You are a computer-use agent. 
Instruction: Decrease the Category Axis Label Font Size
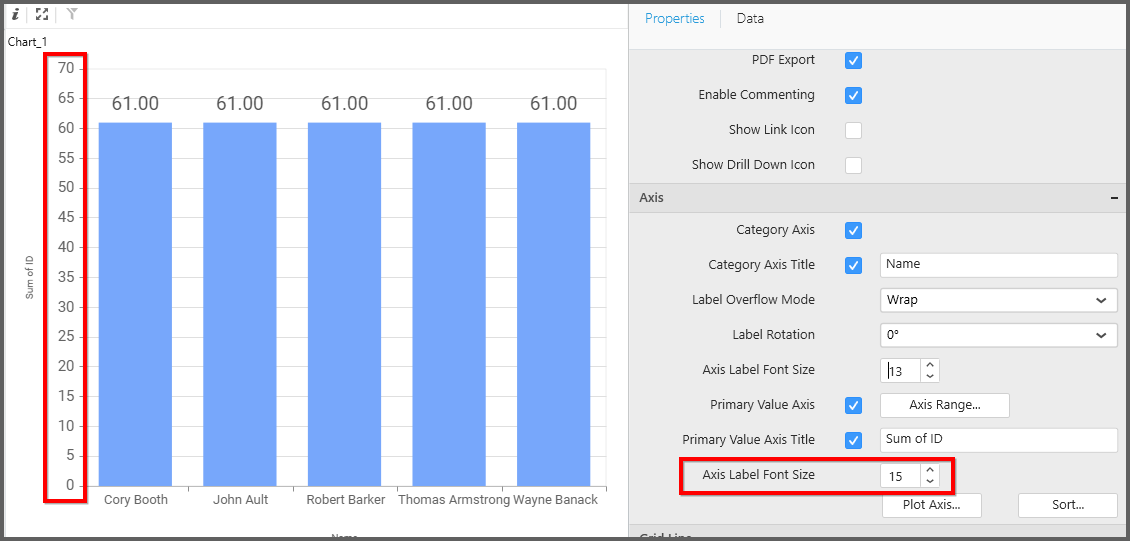[x=930, y=376]
